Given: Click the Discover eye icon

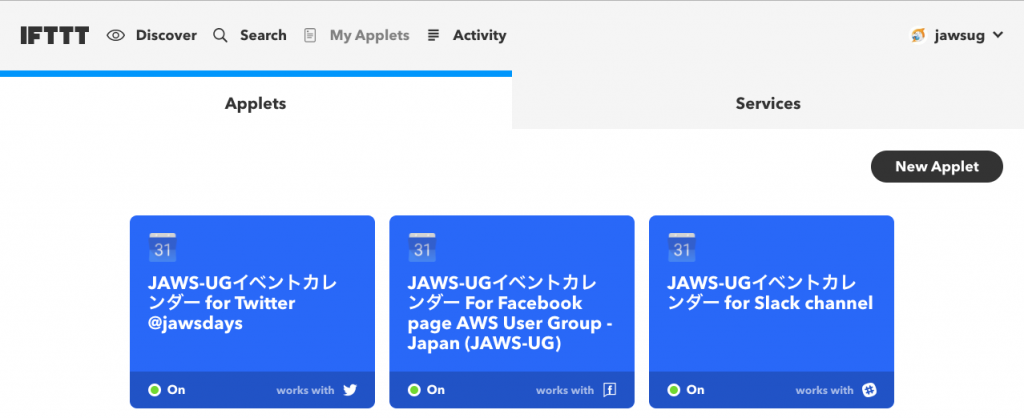Looking at the screenshot, I should coord(116,35).
